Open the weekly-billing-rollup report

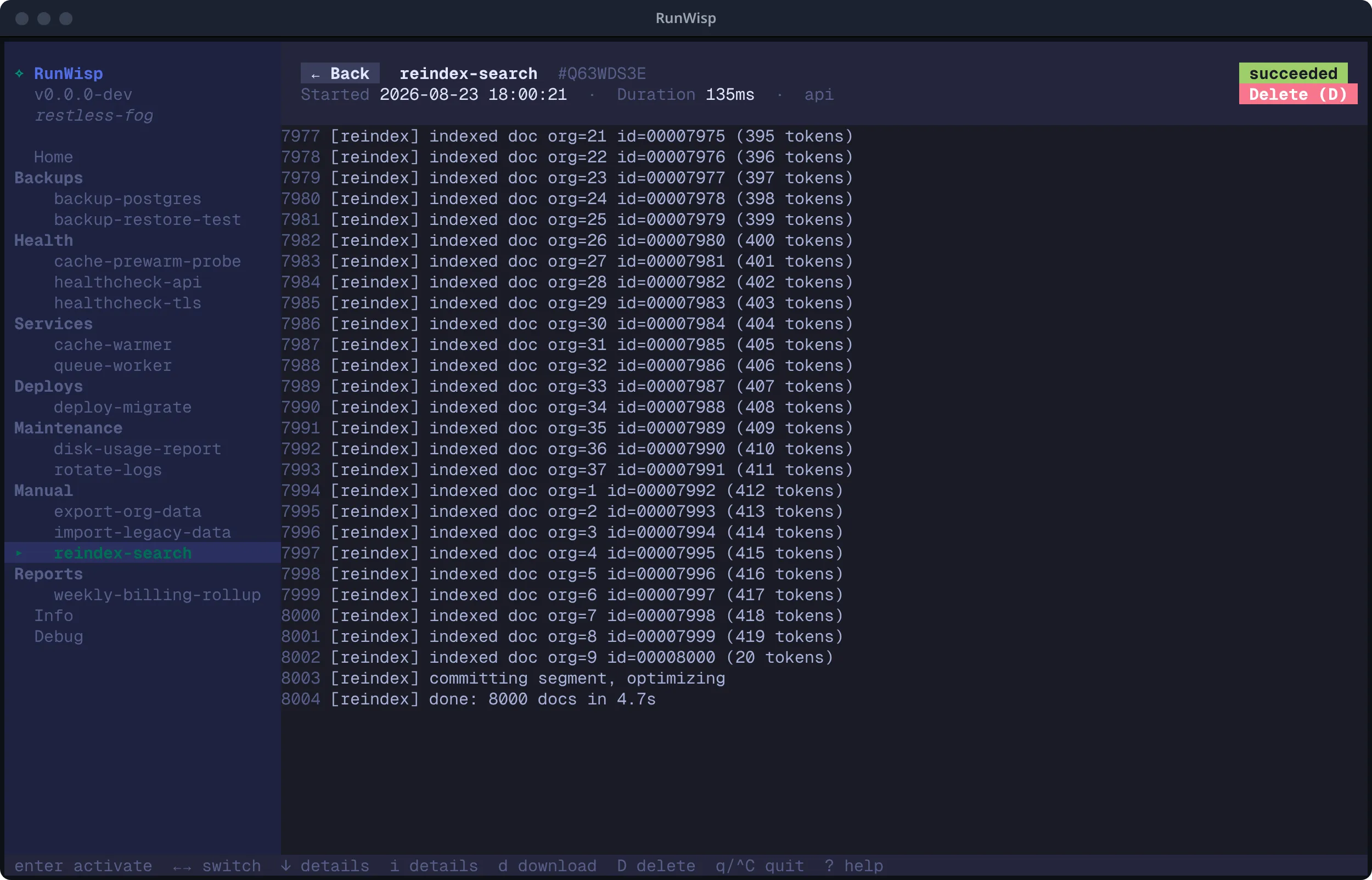pos(157,595)
